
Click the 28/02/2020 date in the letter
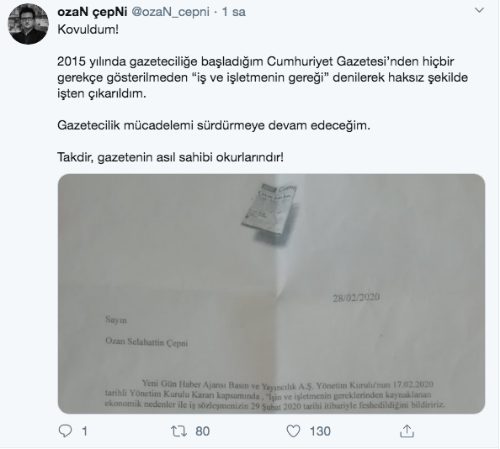click(x=356, y=297)
